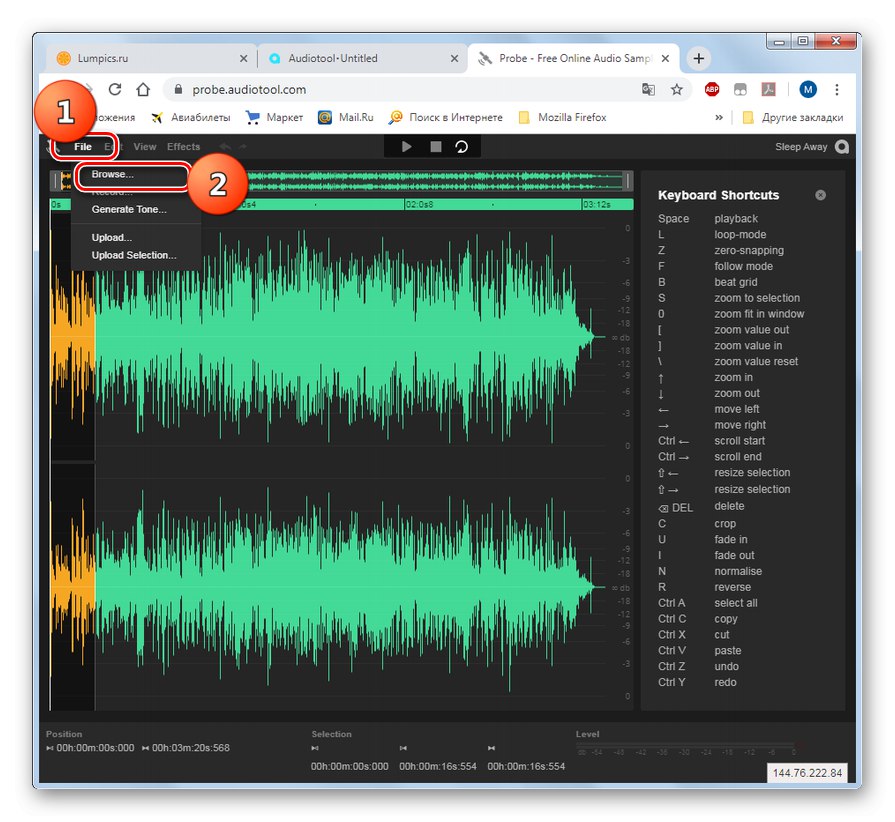Viewport: 895px width, 822px height.
Task: Close the Keyboard Shortcuts panel
Action: [820, 195]
